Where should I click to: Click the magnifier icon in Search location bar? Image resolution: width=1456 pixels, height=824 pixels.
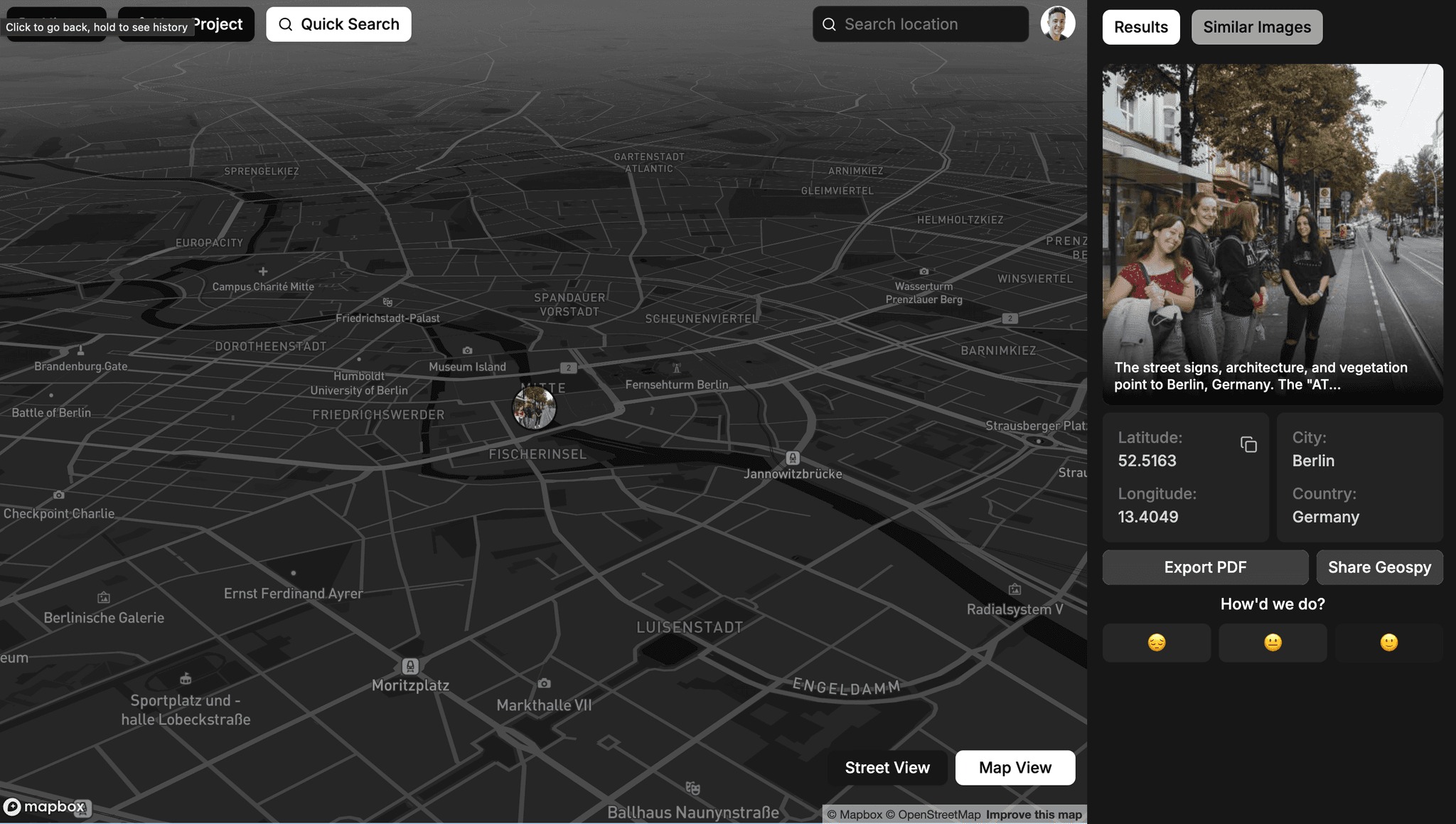[829, 23]
